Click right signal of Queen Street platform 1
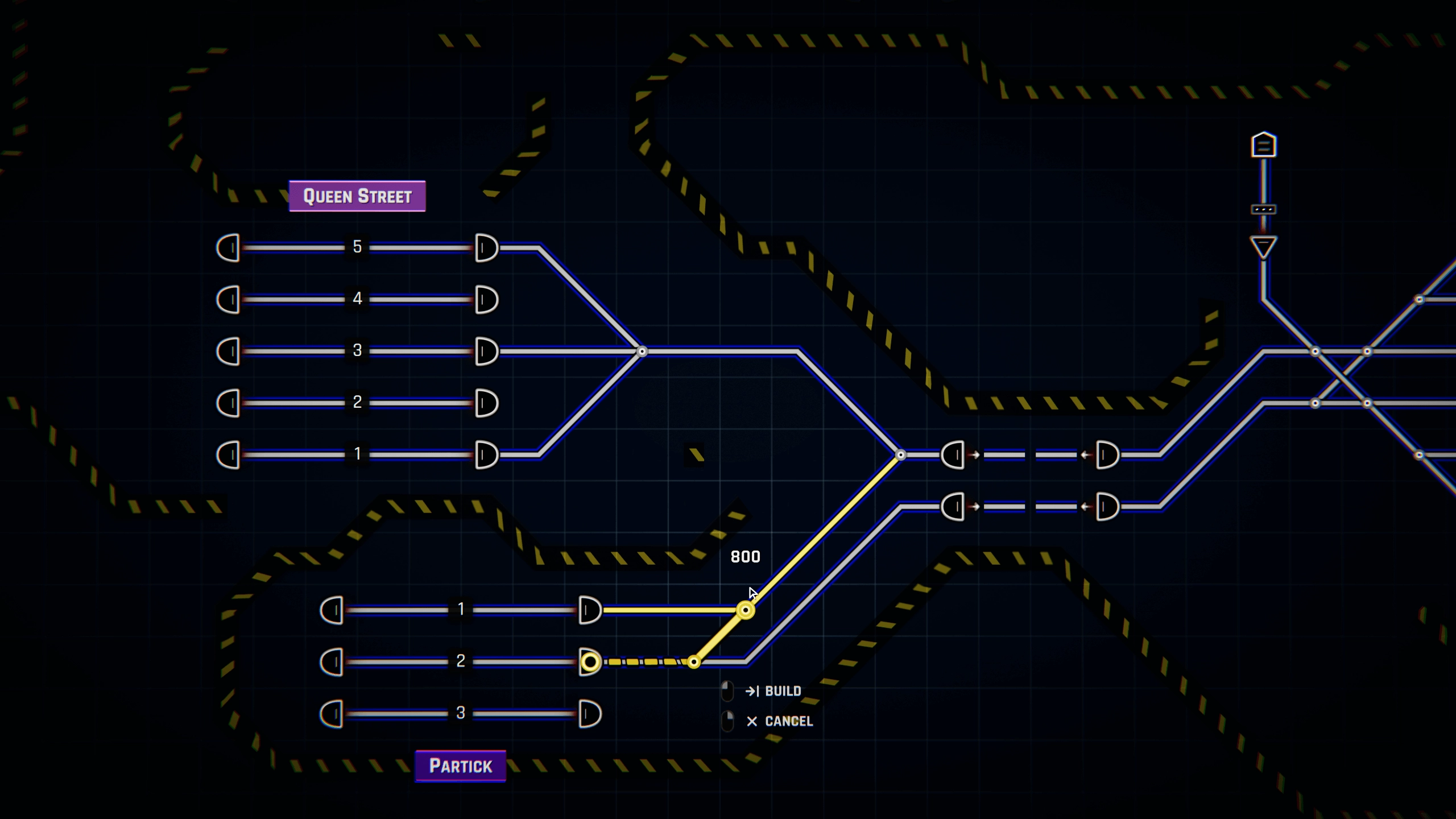 pos(486,455)
